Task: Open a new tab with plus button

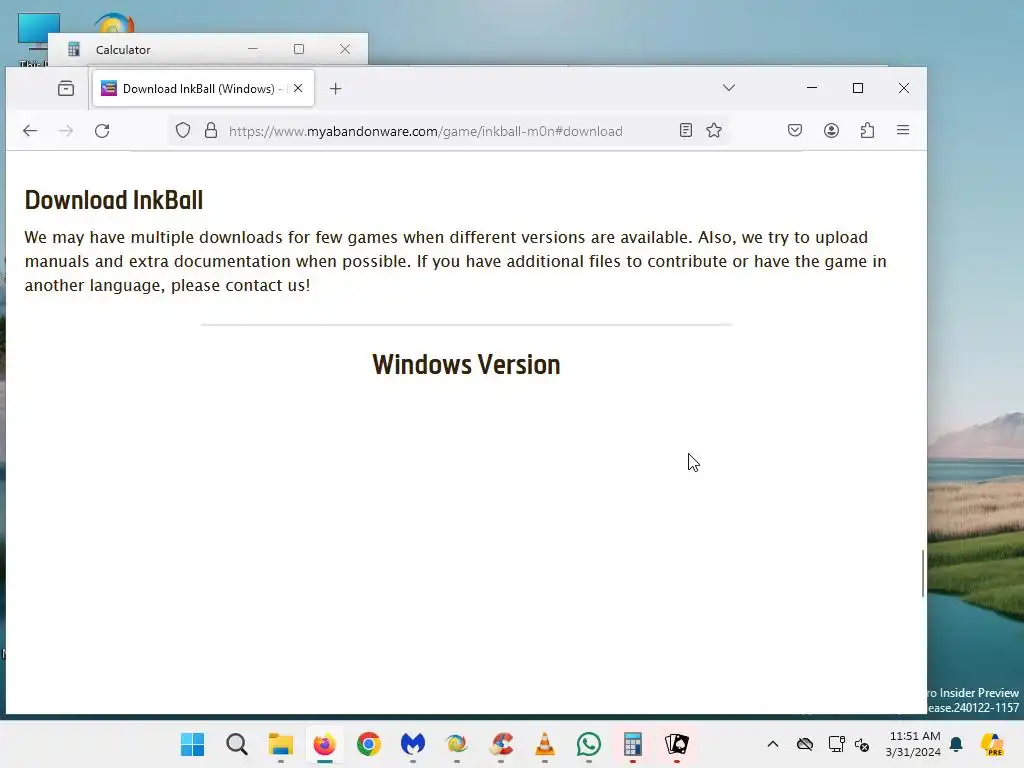Action: click(x=336, y=89)
